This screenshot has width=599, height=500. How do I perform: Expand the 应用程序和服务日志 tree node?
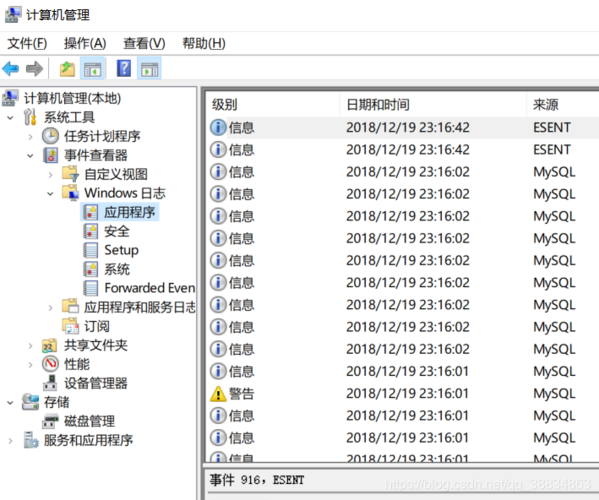point(50,308)
